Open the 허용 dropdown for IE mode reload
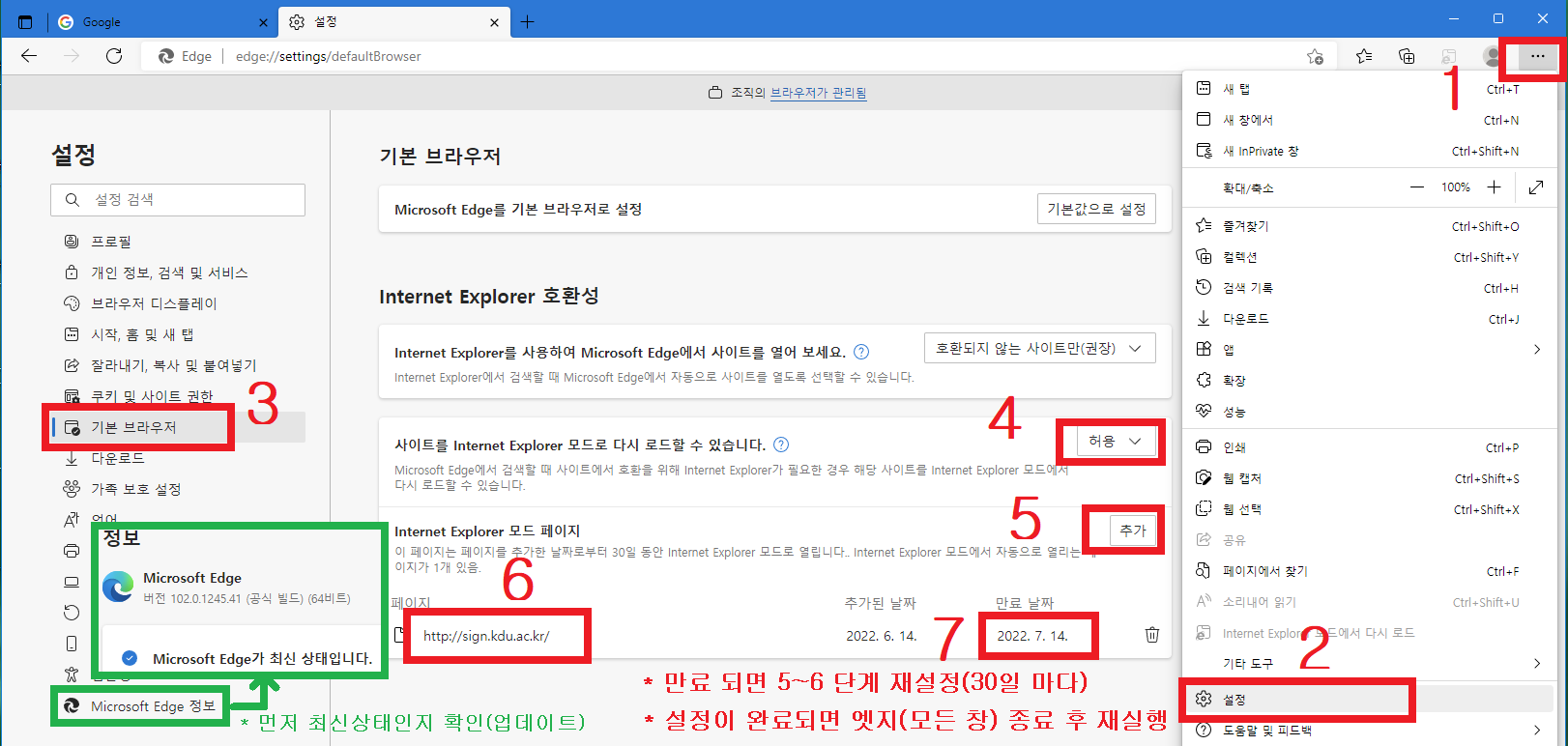 pos(1116,441)
